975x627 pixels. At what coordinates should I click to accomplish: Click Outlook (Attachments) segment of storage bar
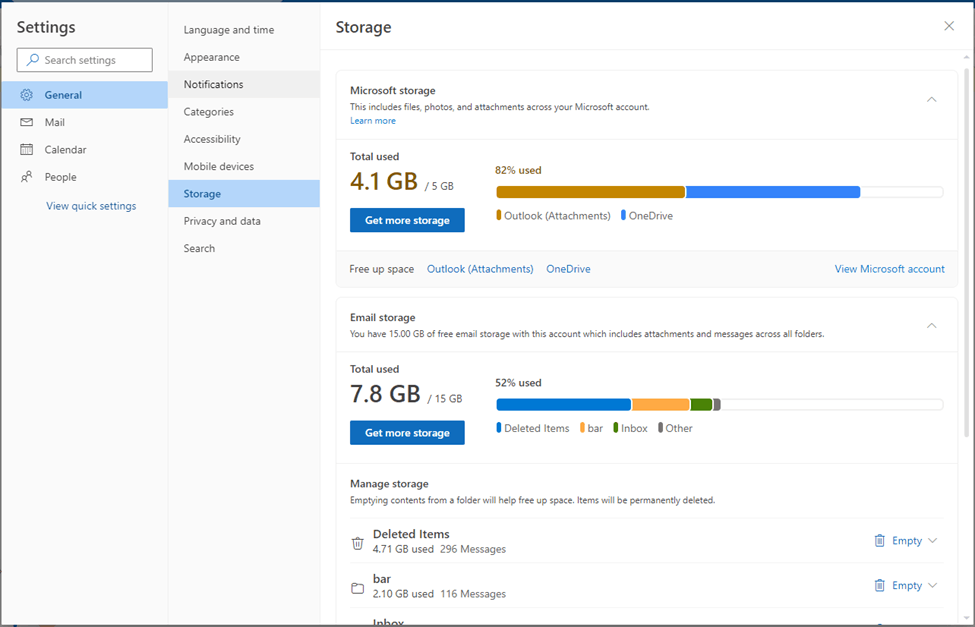[x=591, y=192]
